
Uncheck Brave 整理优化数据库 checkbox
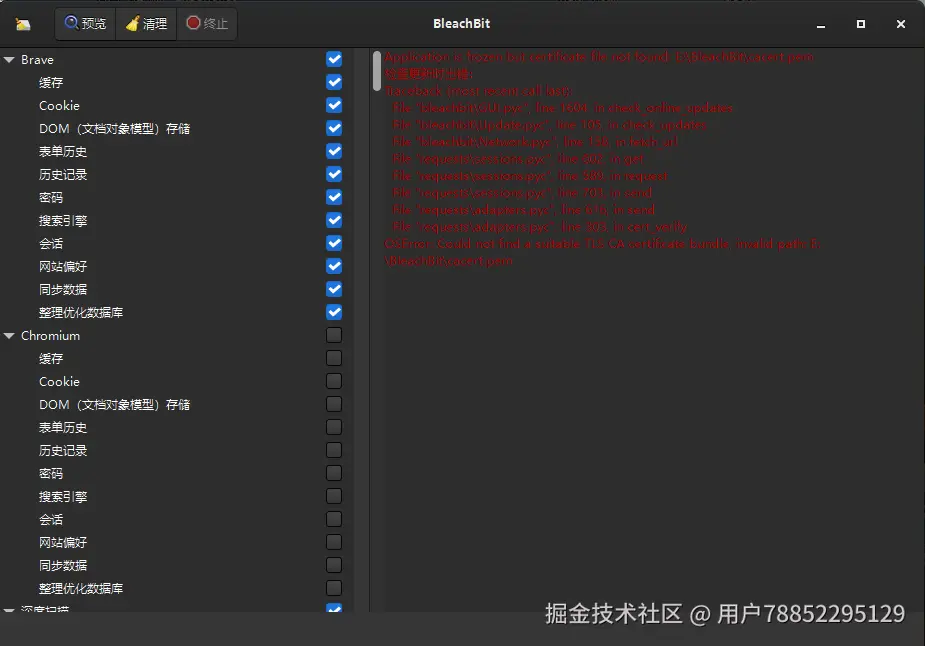pos(334,312)
